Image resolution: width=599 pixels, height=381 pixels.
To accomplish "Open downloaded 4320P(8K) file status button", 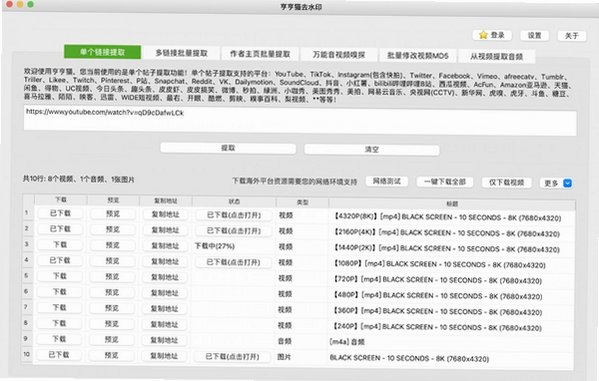I will point(234,215).
